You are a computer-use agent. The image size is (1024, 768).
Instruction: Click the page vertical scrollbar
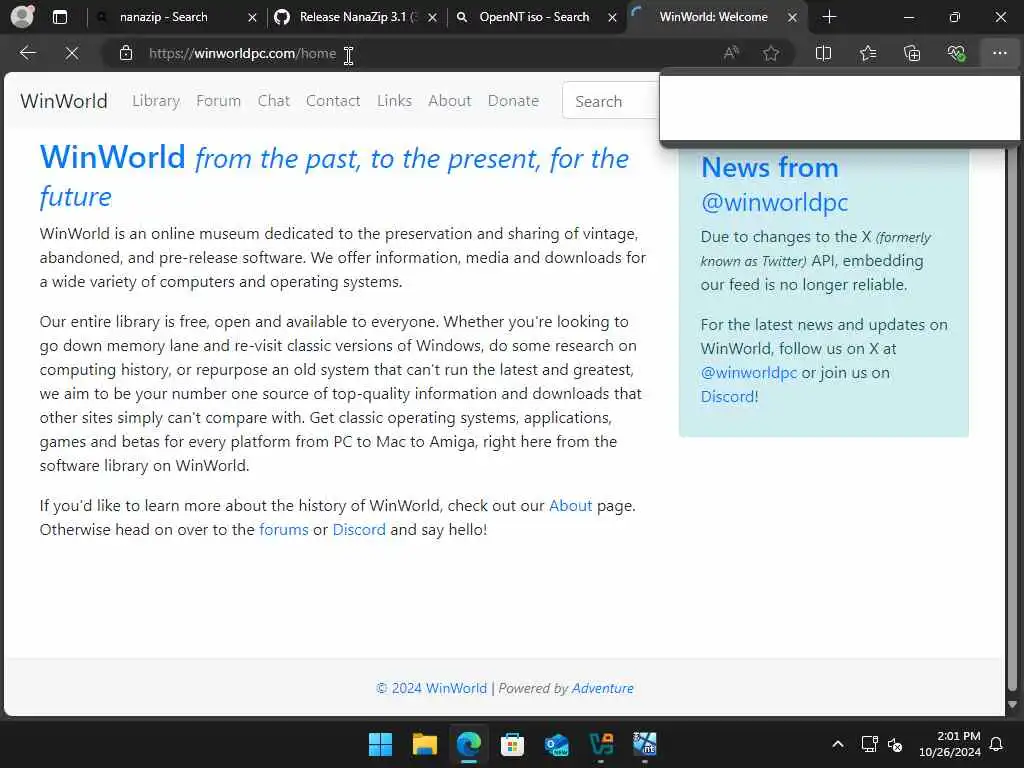pyautogui.click(x=1012, y=418)
